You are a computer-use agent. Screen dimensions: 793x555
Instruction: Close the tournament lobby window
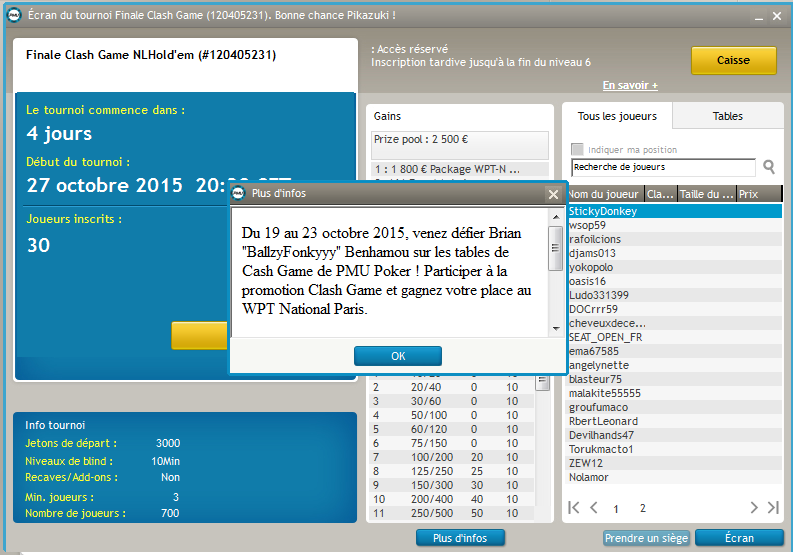[x=777, y=16]
